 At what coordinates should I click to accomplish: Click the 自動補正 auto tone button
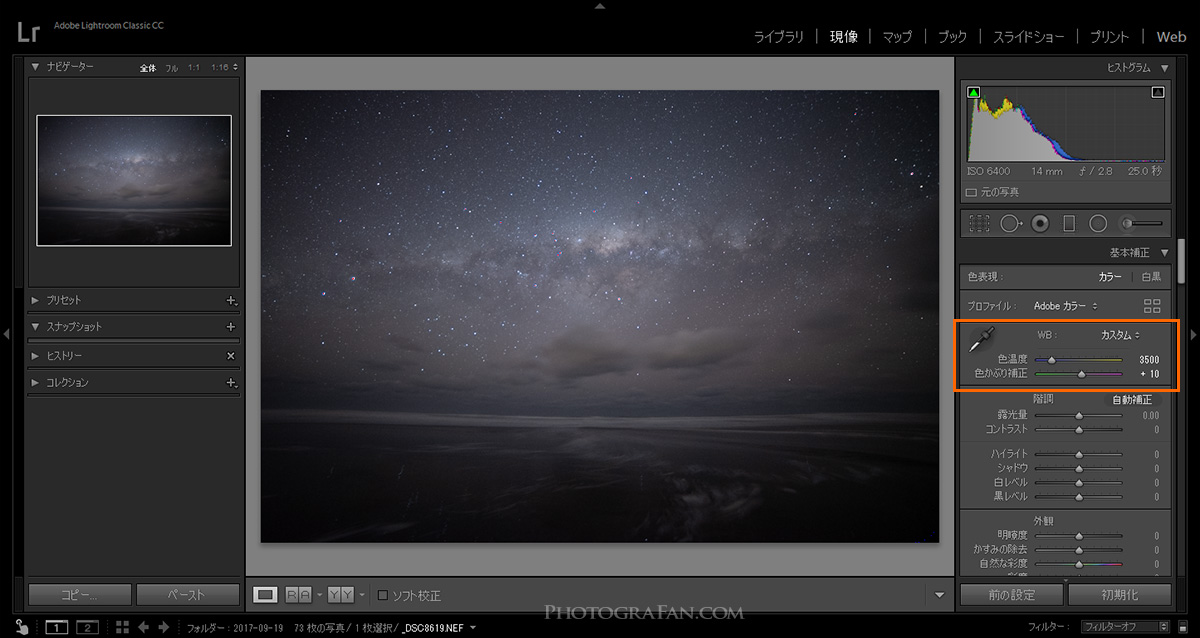click(x=1131, y=399)
